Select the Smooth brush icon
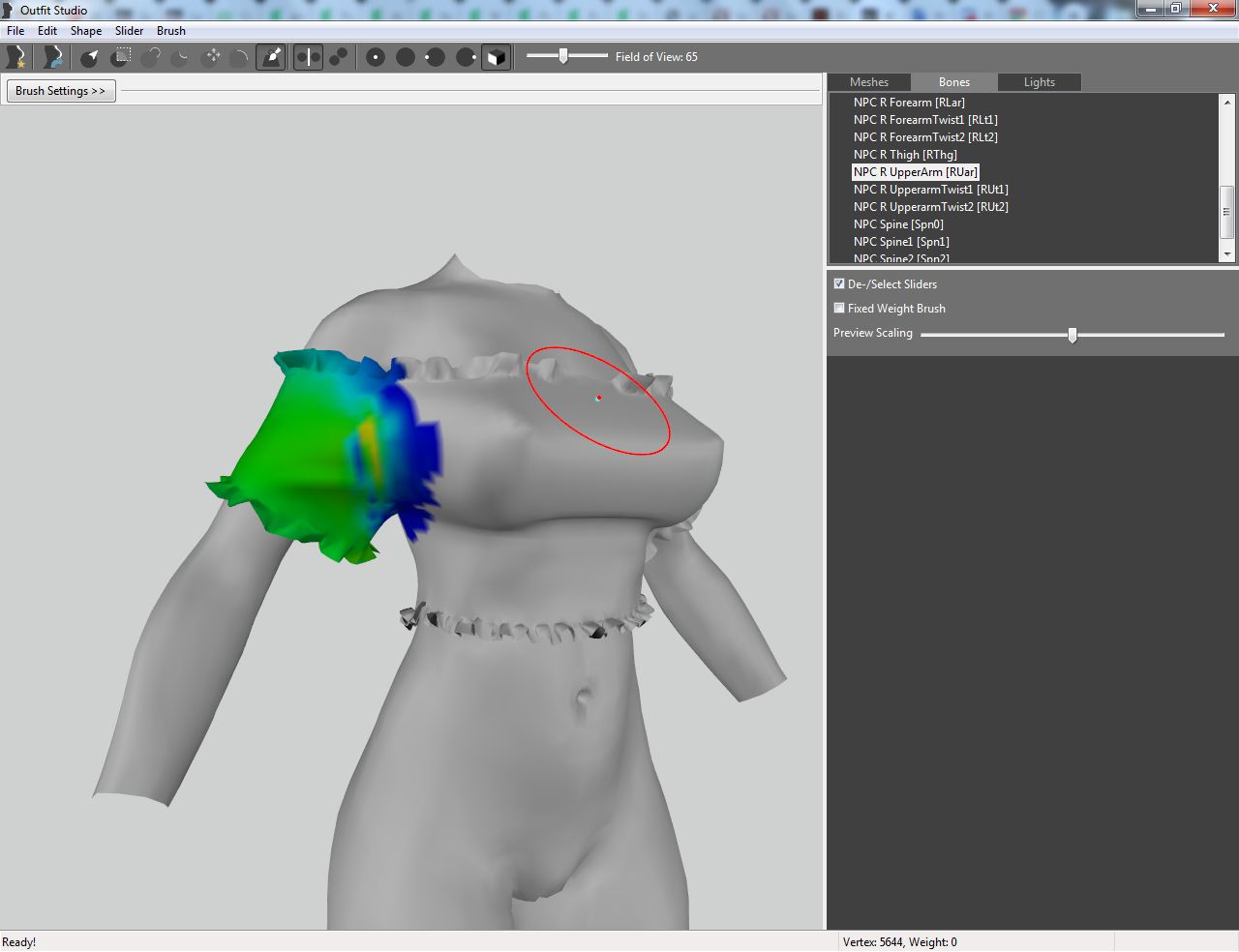 240,57
